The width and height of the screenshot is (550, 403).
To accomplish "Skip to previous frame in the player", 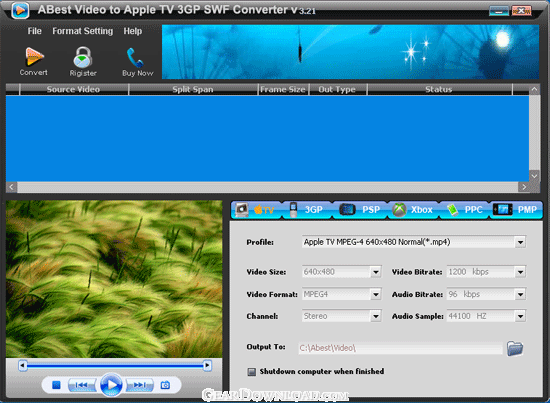I will point(81,385).
